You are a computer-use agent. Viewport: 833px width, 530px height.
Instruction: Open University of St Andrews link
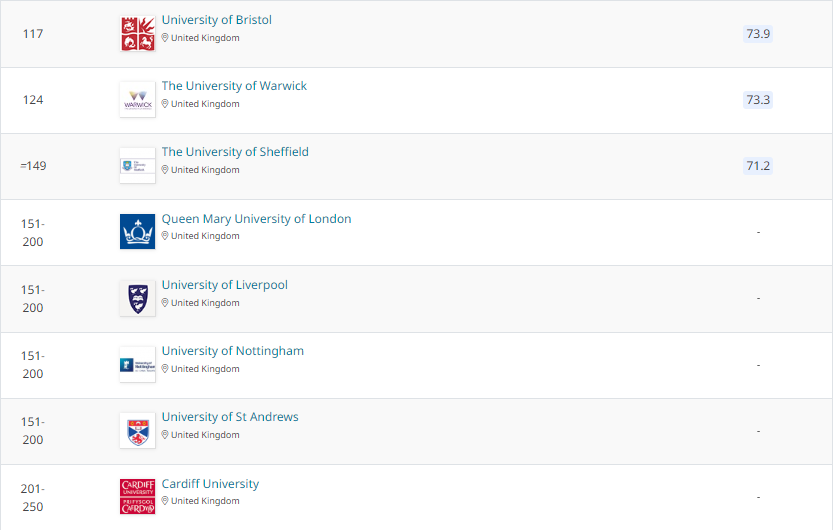tap(230, 417)
